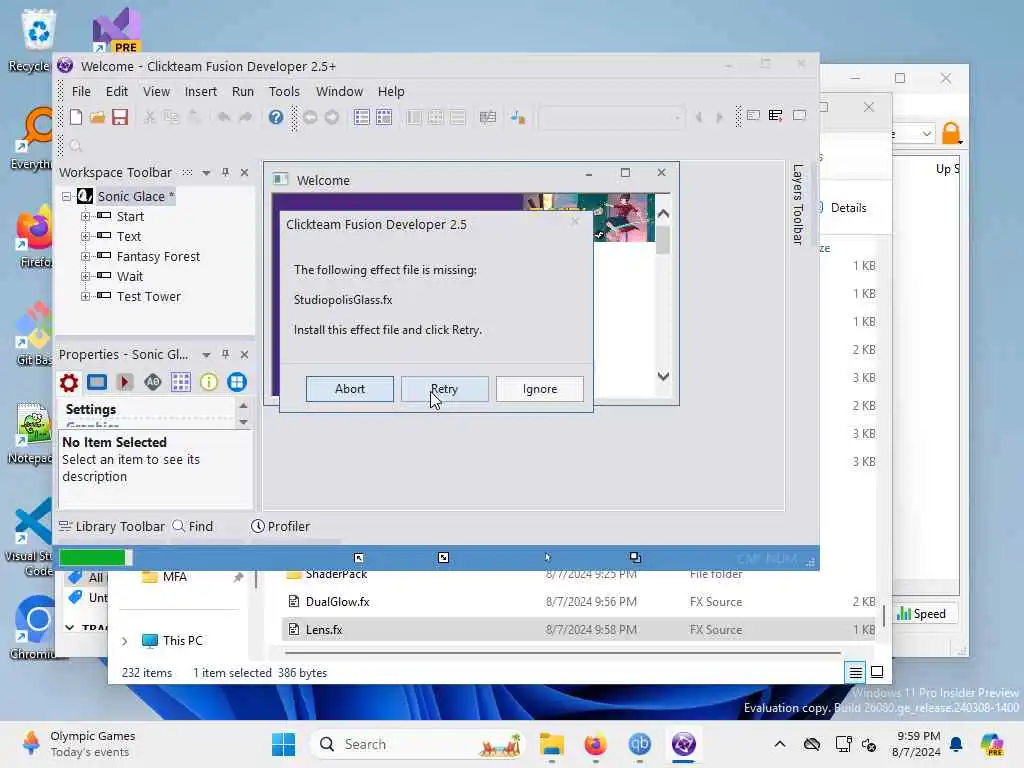Open the Tools menu
1024x768 pixels.
[x=284, y=91]
